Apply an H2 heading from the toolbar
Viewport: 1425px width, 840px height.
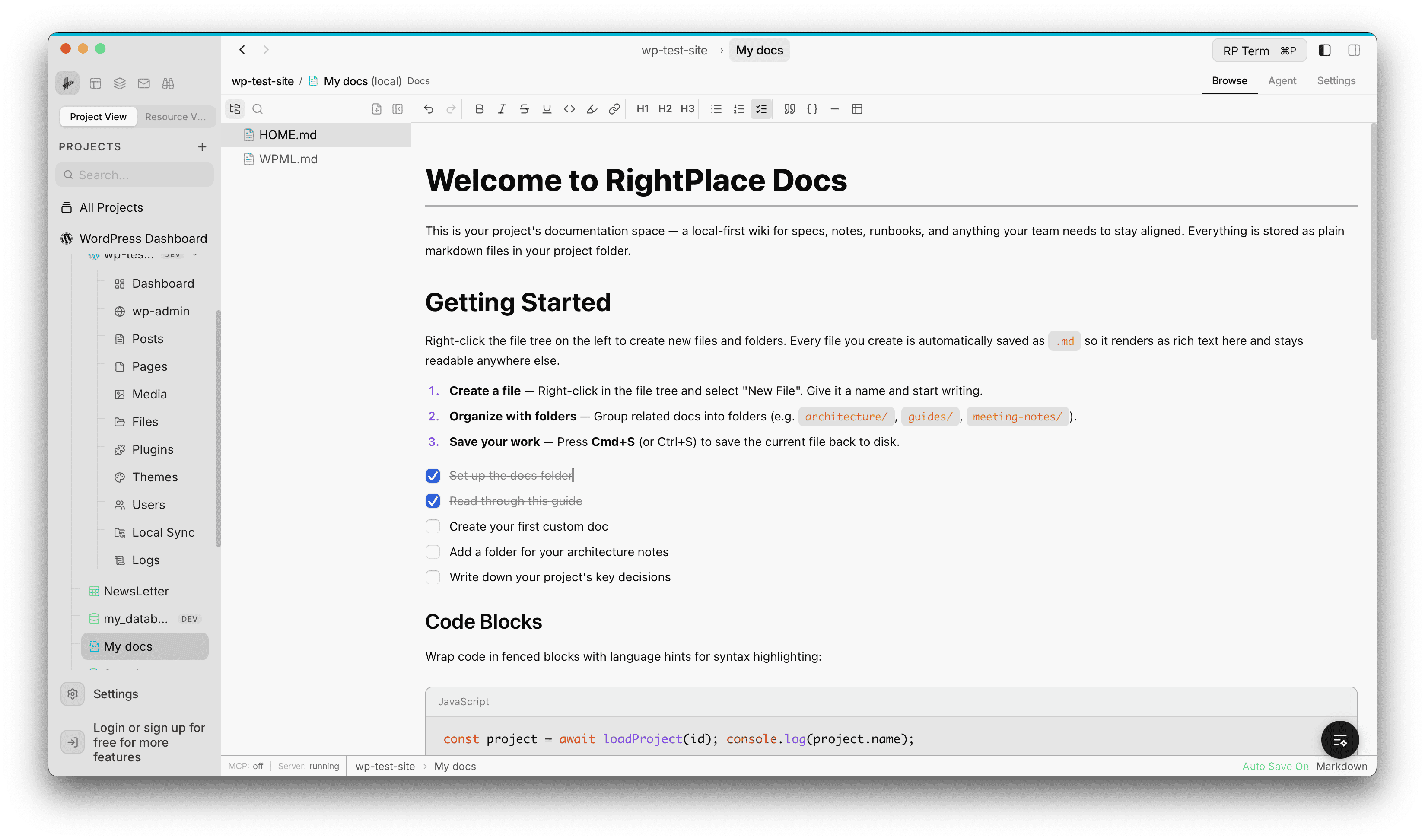(665, 109)
